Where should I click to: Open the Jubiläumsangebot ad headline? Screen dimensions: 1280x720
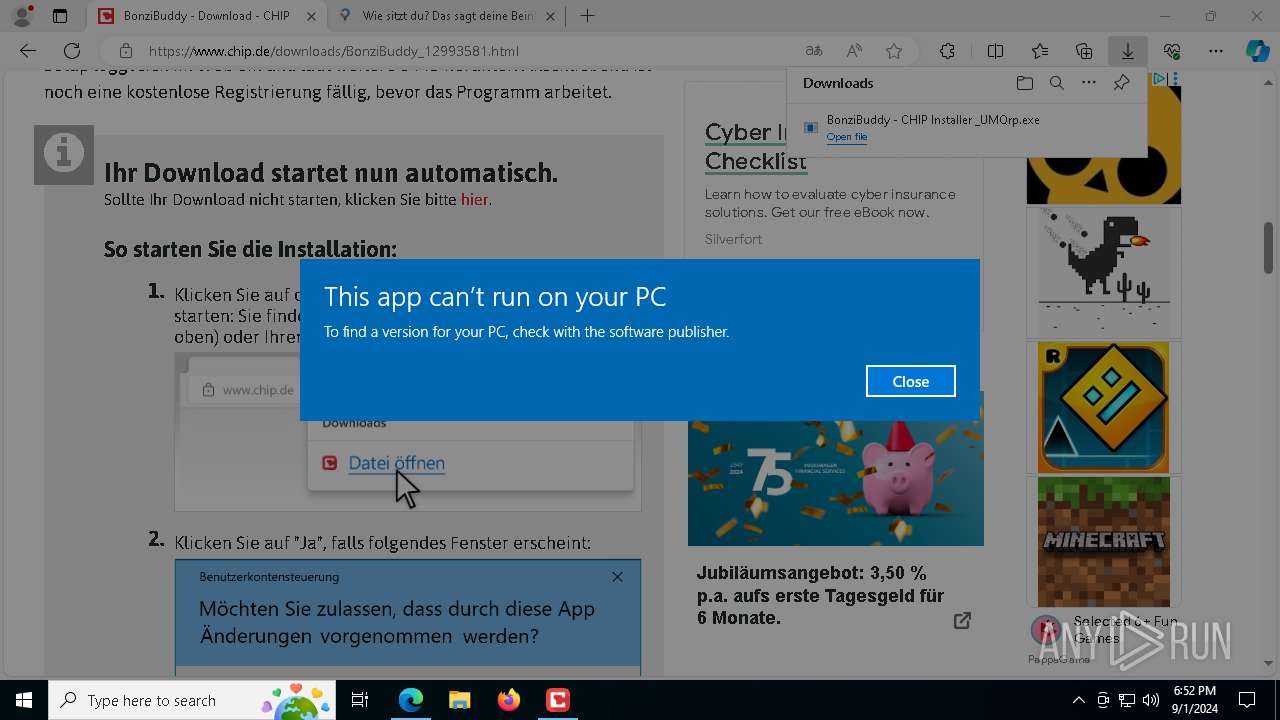point(820,596)
